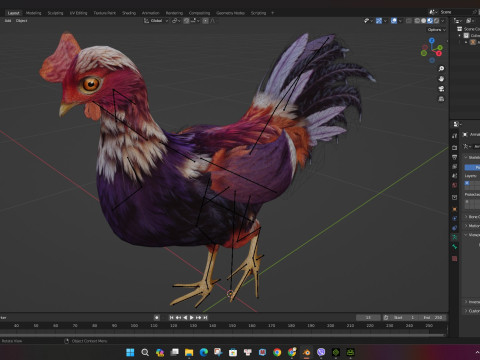The width and height of the screenshot is (480, 360).
Task: Open the Scripting workspace tab
Action: [258, 13]
